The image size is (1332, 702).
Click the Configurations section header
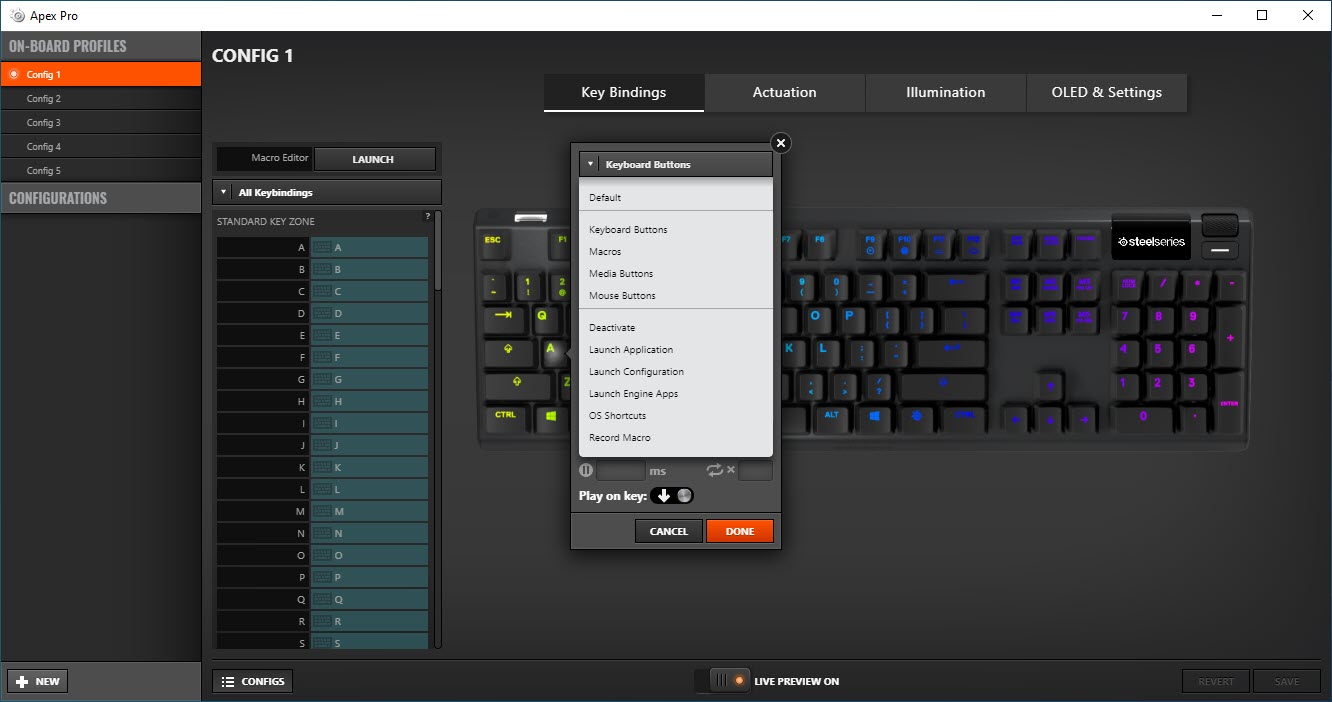coord(100,198)
